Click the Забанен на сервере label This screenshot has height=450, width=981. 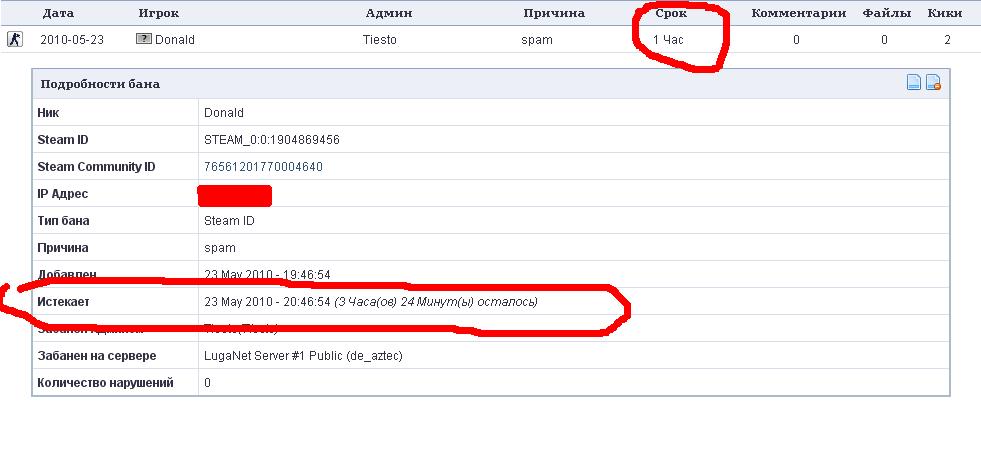click(96, 356)
